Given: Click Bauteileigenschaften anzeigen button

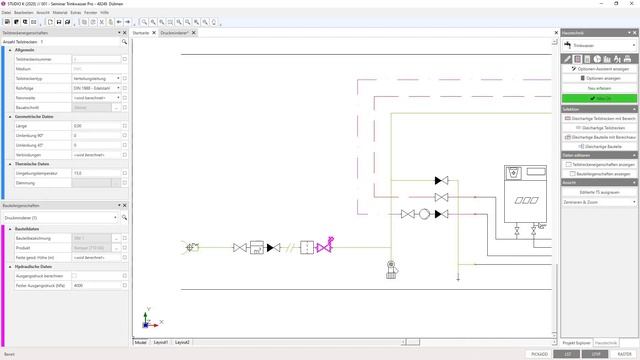Looking at the screenshot, I should point(599,174).
